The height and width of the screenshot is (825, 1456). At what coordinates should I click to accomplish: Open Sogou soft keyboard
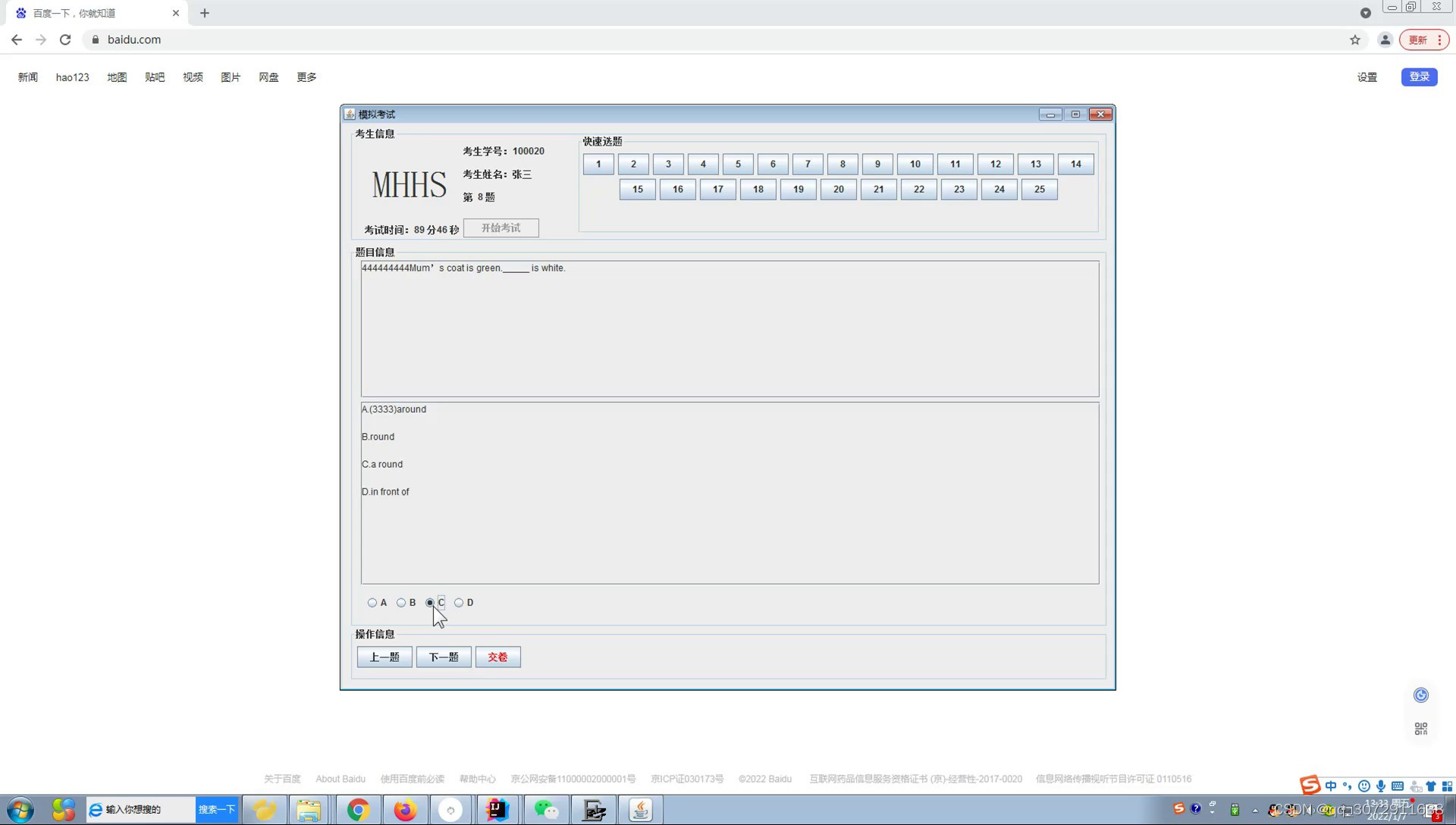pos(1398,786)
